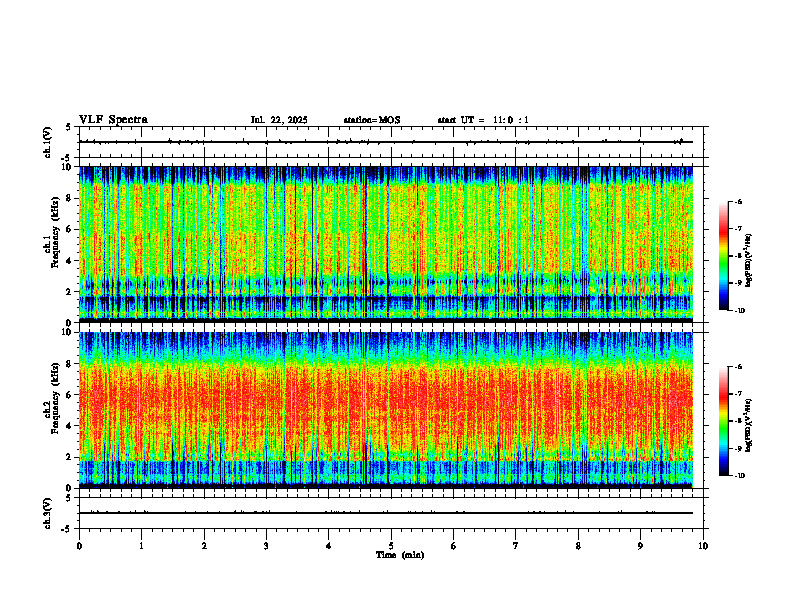792x612 pixels.
Task: Click time axis tick label "9"
Action: (640, 546)
